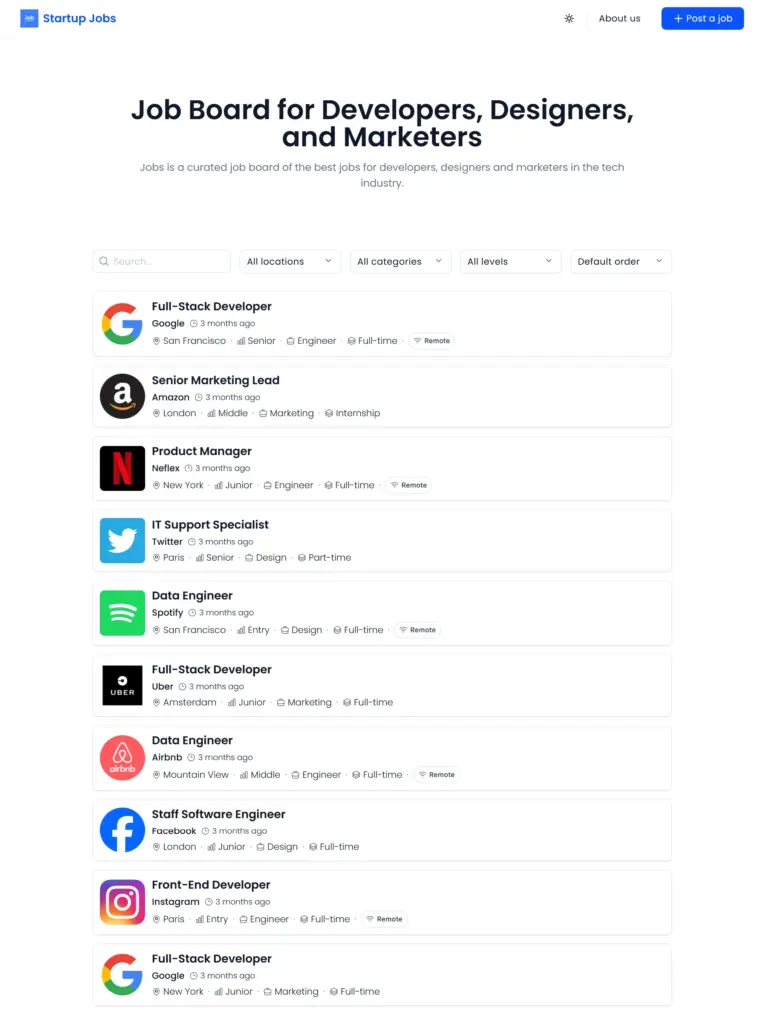Viewport: 761px width, 1024px height.
Task: Click the Uber logo icon
Action: point(122,685)
